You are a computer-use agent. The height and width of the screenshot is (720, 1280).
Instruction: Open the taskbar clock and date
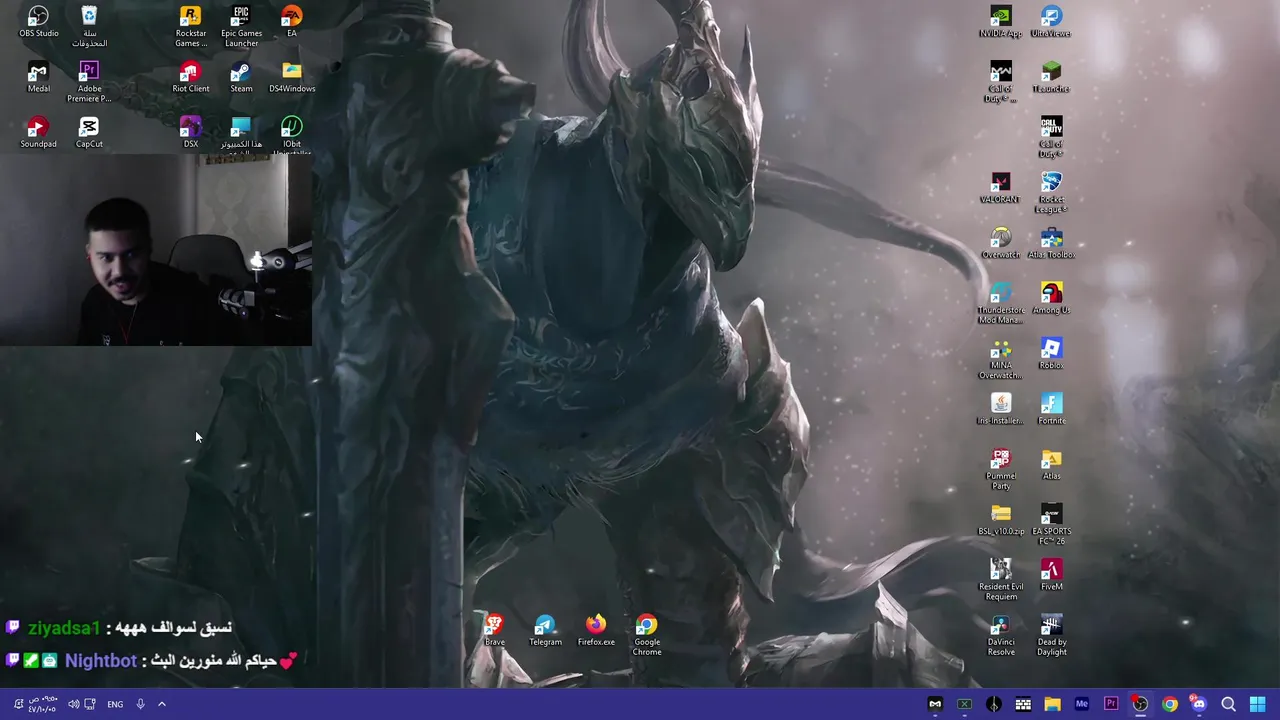pyautogui.click(x=43, y=704)
